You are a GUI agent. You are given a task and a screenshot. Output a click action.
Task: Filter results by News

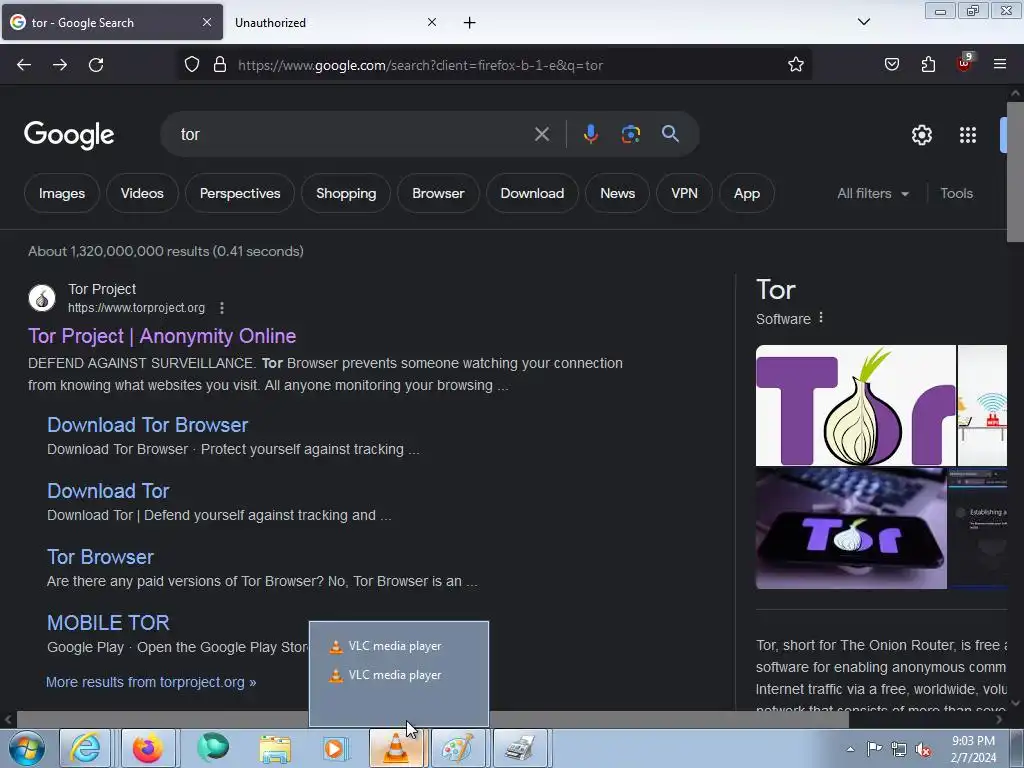617,193
